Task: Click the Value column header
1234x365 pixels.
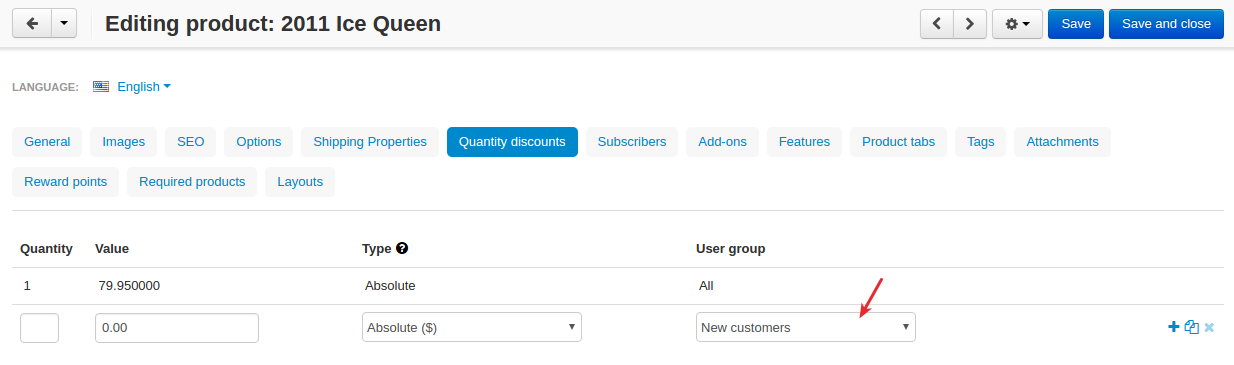Action: coord(112,248)
